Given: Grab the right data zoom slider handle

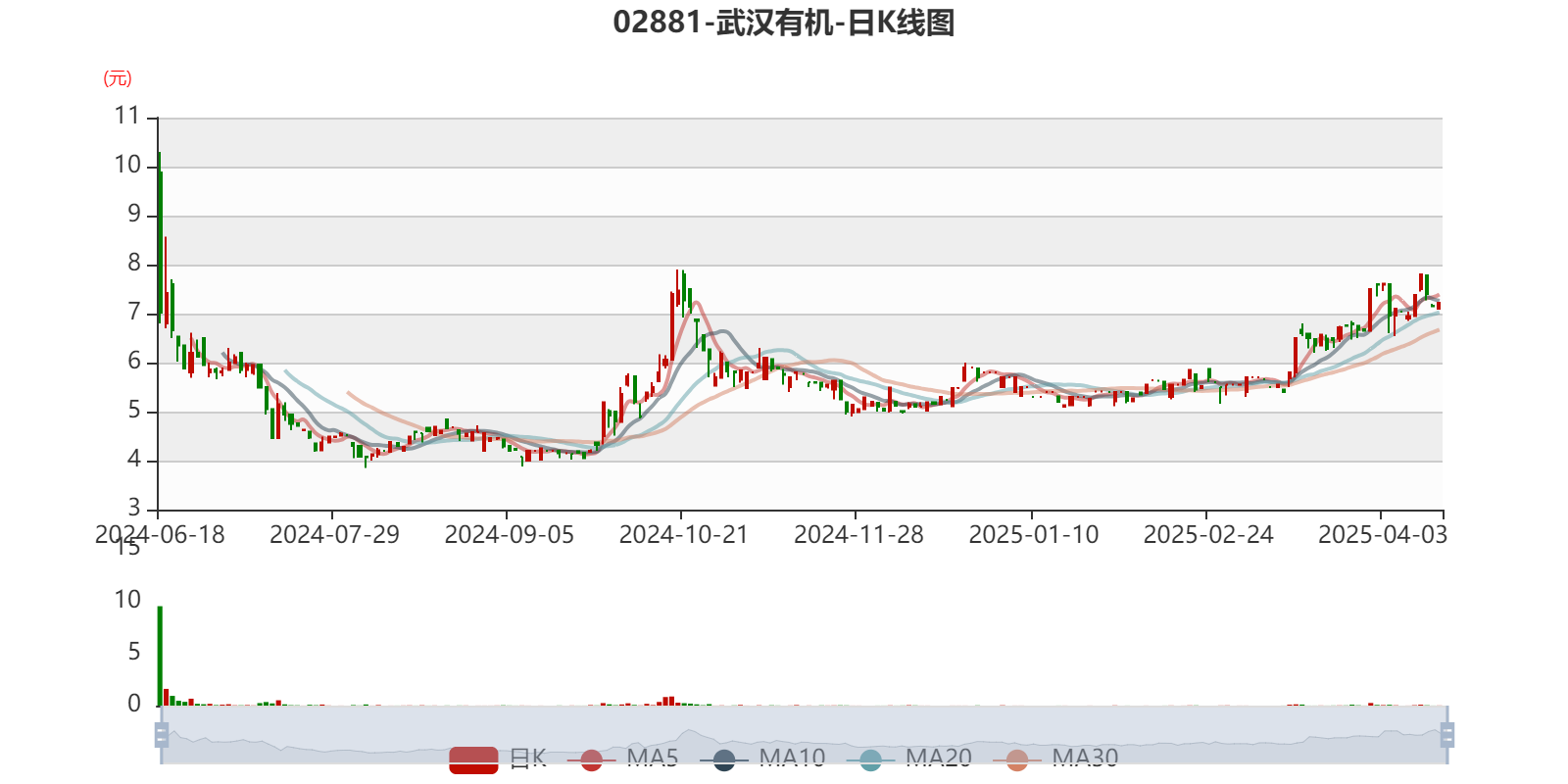Looking at the screenshot, I should [1447, 735].
